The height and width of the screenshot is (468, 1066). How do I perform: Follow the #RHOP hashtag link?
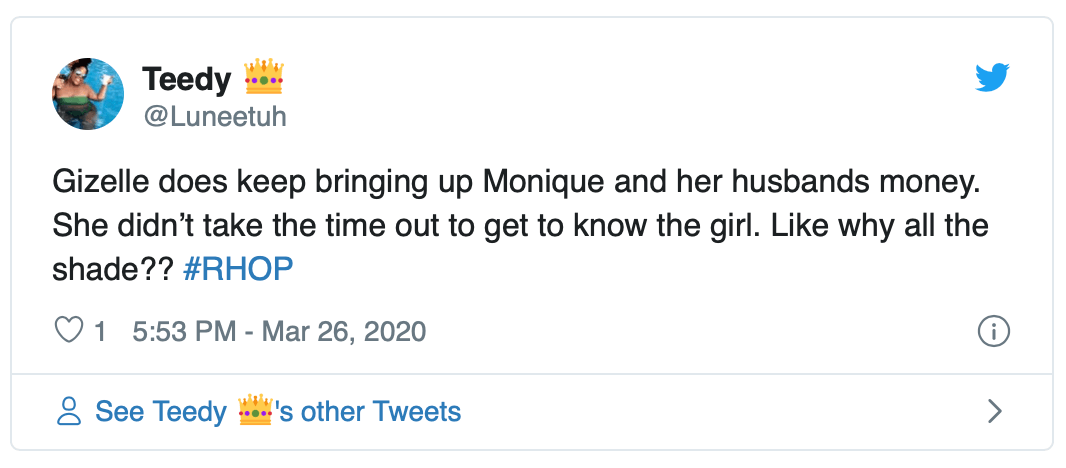click(238, 271)
